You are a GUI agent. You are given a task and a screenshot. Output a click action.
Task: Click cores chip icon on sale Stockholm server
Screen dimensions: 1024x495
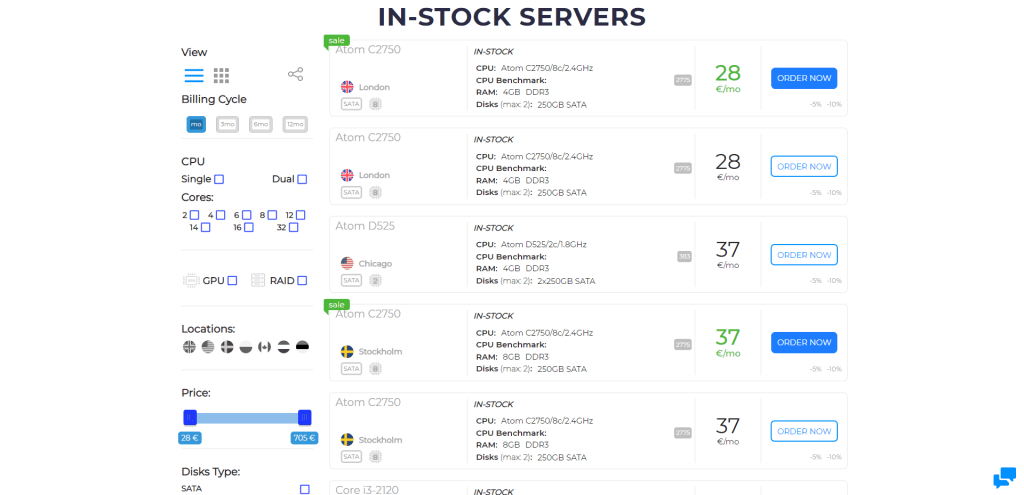tap(376, 368)
